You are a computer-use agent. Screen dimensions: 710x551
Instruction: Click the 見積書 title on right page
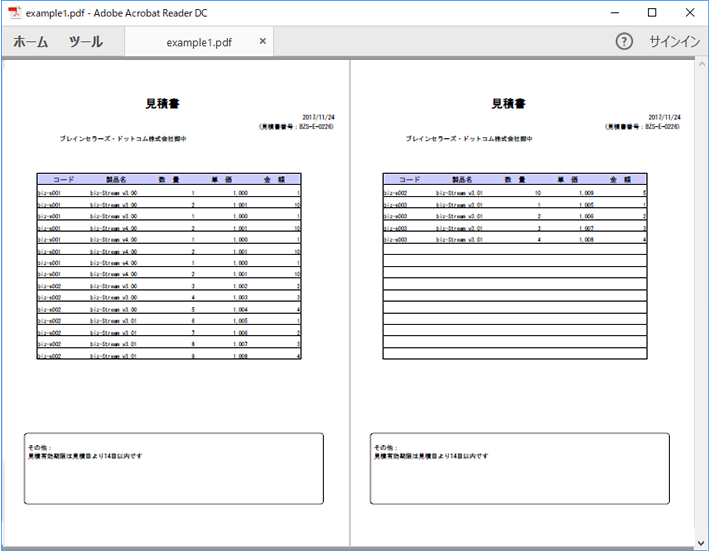click(x=508, y=104)
